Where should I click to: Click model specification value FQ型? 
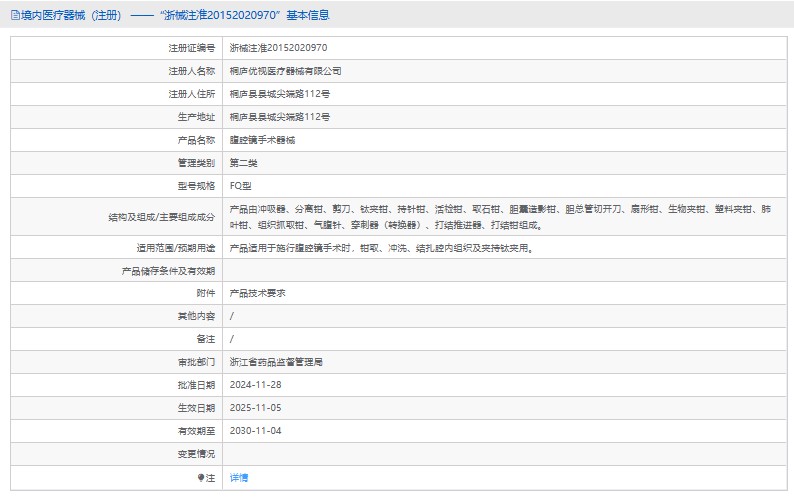click(x=241, y=186)
